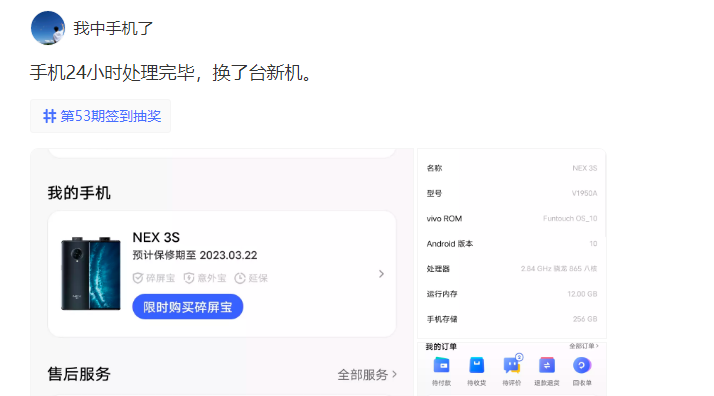This screenshot has height=396, width=714.
Task: Open the NEX 3S phone thumbnail
Action: click(91, 274)
